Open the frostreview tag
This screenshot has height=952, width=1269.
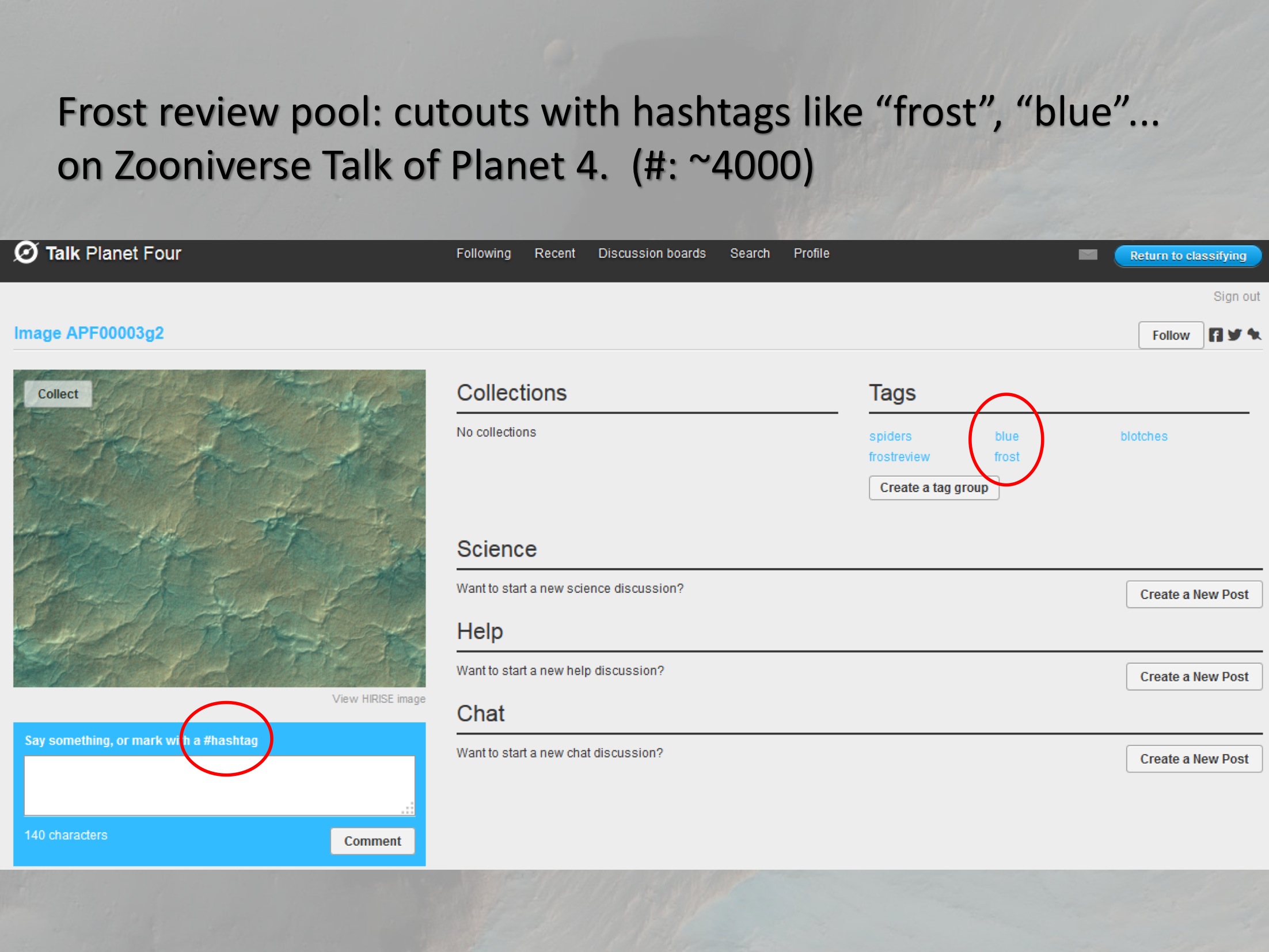coord(899,456)
